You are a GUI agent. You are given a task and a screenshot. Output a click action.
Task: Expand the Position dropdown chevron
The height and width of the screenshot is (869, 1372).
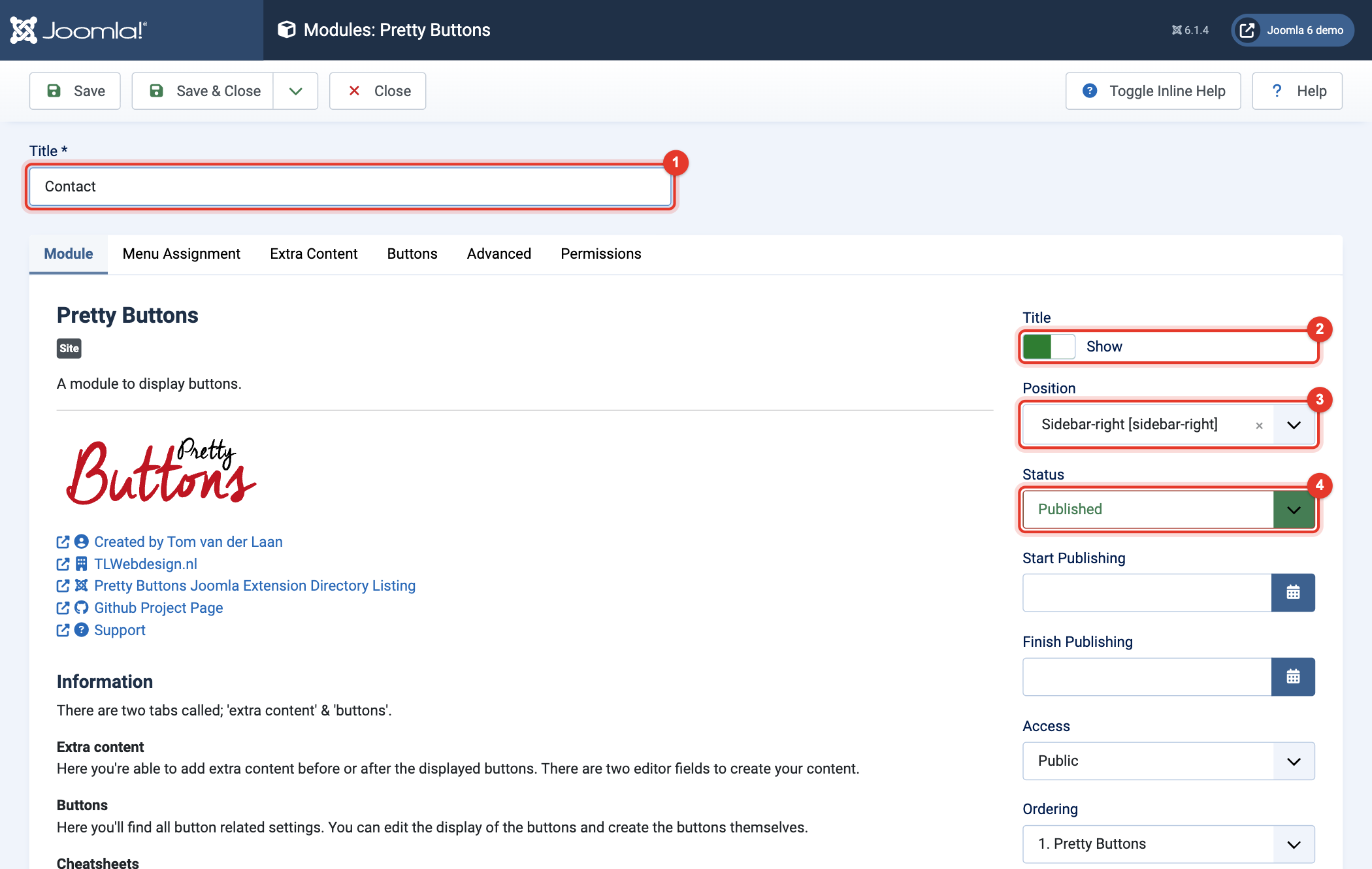coord(1294,425)
